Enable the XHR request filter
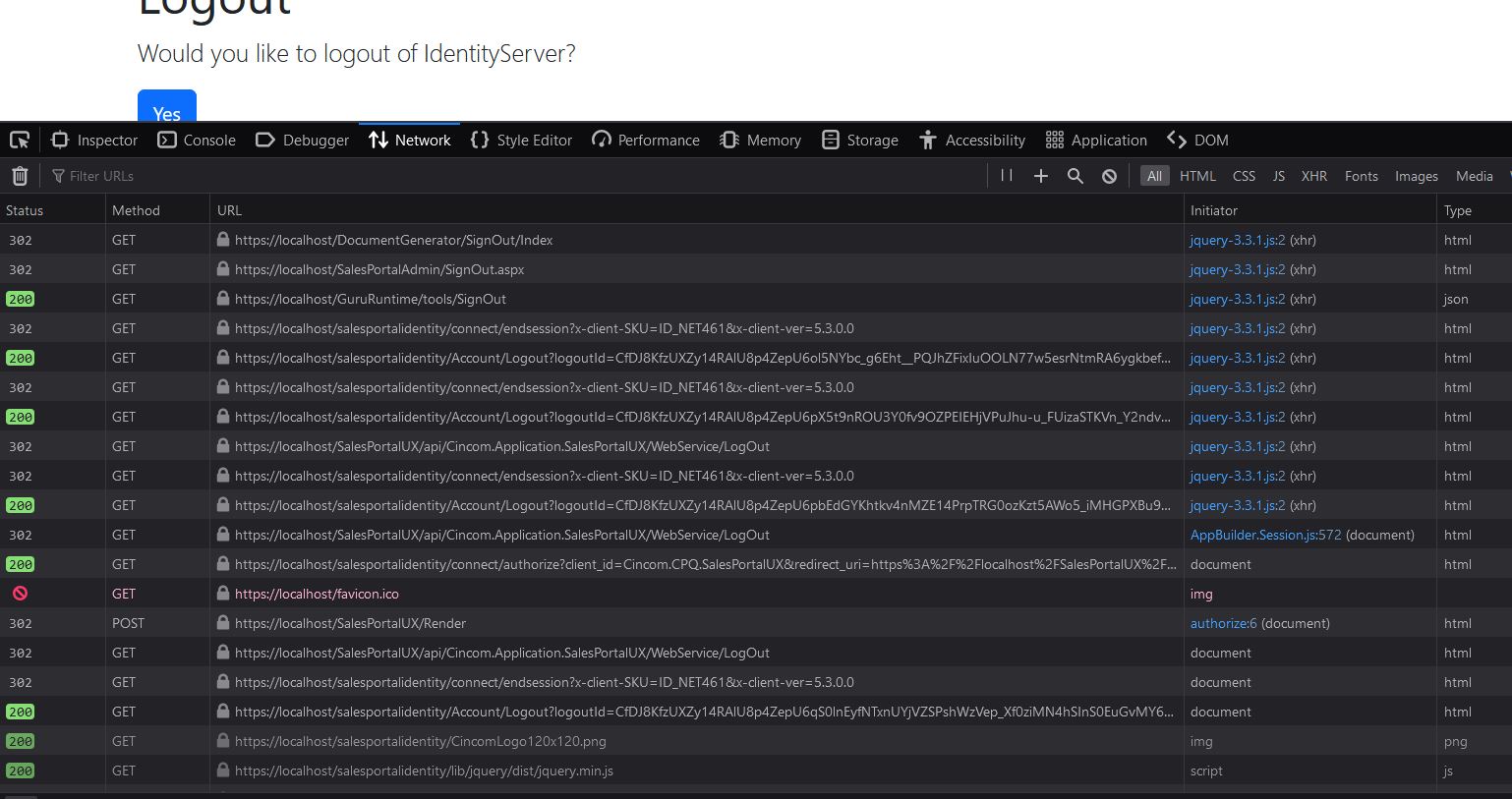 (1314, 176)
